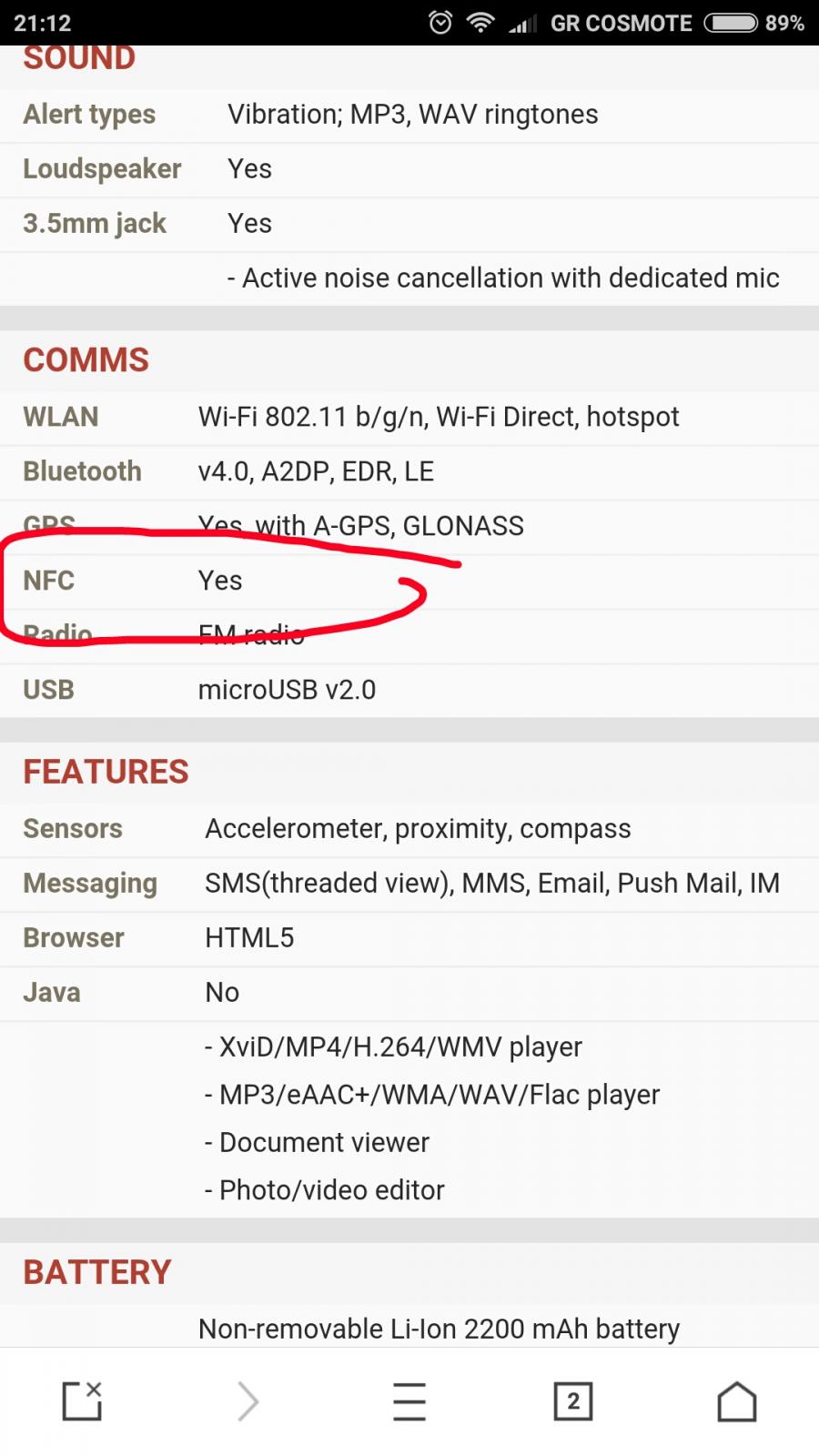This screenshot has width=819, height=1456.
Task: Tap the WLAN spec label
Action: (x=61, y=417)
